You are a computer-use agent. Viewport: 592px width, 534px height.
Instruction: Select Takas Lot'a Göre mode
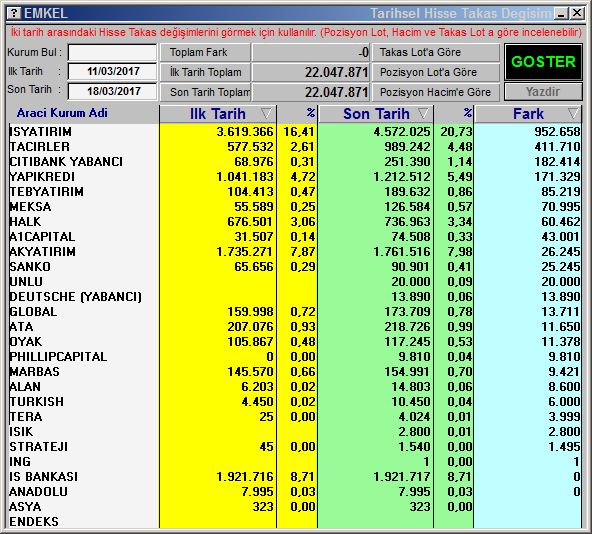(x=436, y=52)
